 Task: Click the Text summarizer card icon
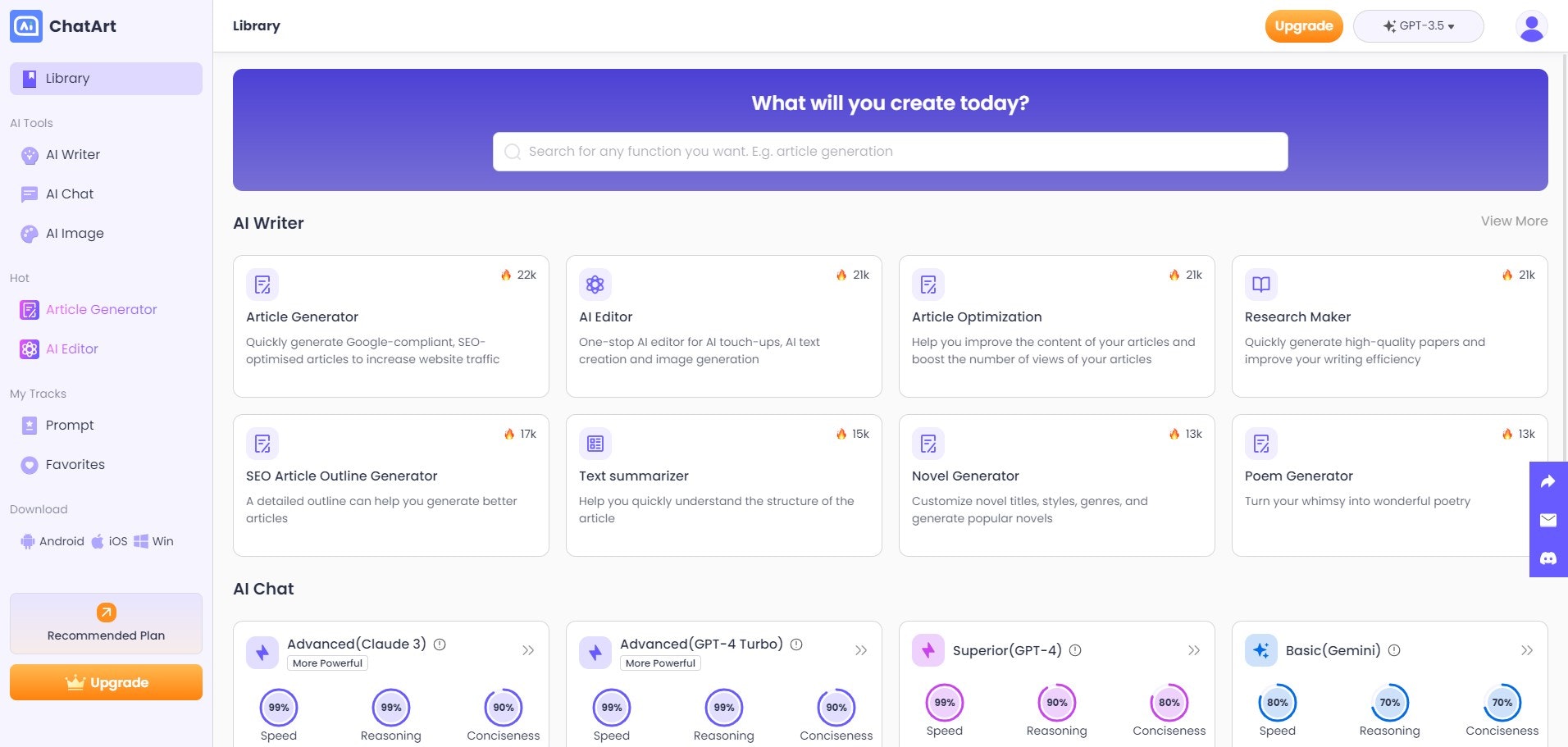click(x=595, y=444)
